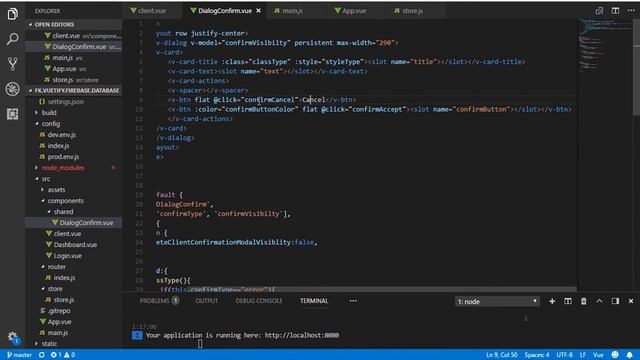Collapse the Open Editors section

click(x=73, y=24)
